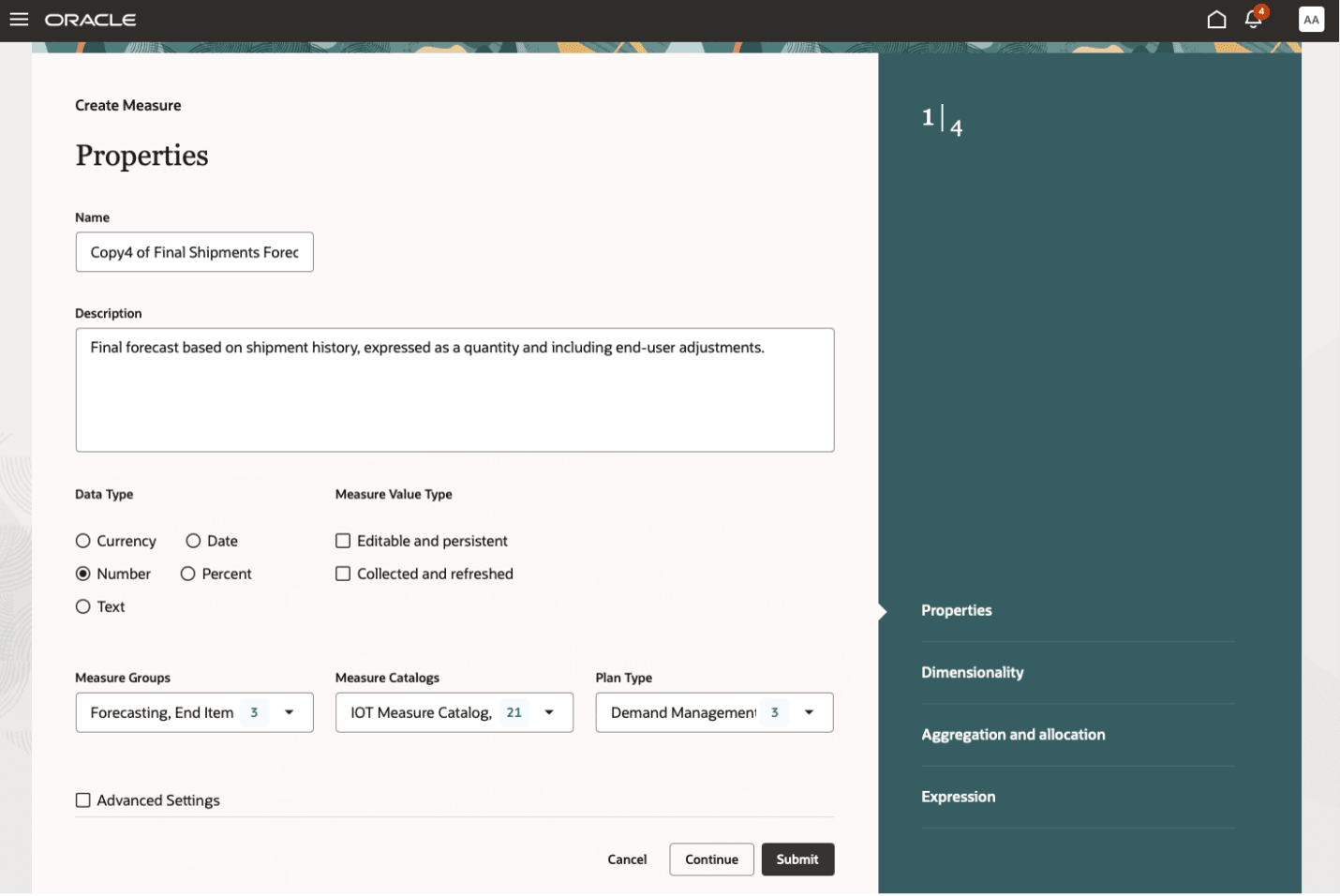Image resolution: width=1340 pixels, height=896 pixels.
Task: Click the Measure Catalogs count badge 21
Action: click(x=514, y=712)
